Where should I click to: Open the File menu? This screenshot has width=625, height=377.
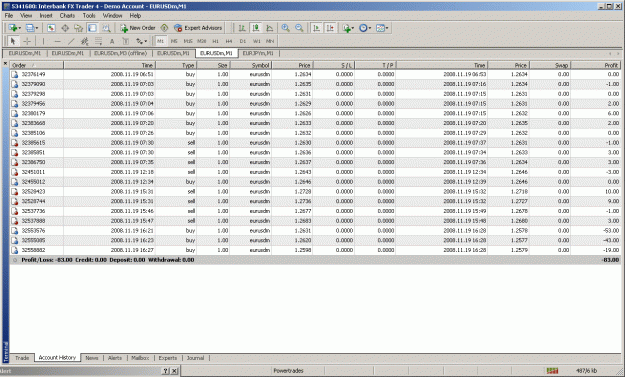coord(9,16)
